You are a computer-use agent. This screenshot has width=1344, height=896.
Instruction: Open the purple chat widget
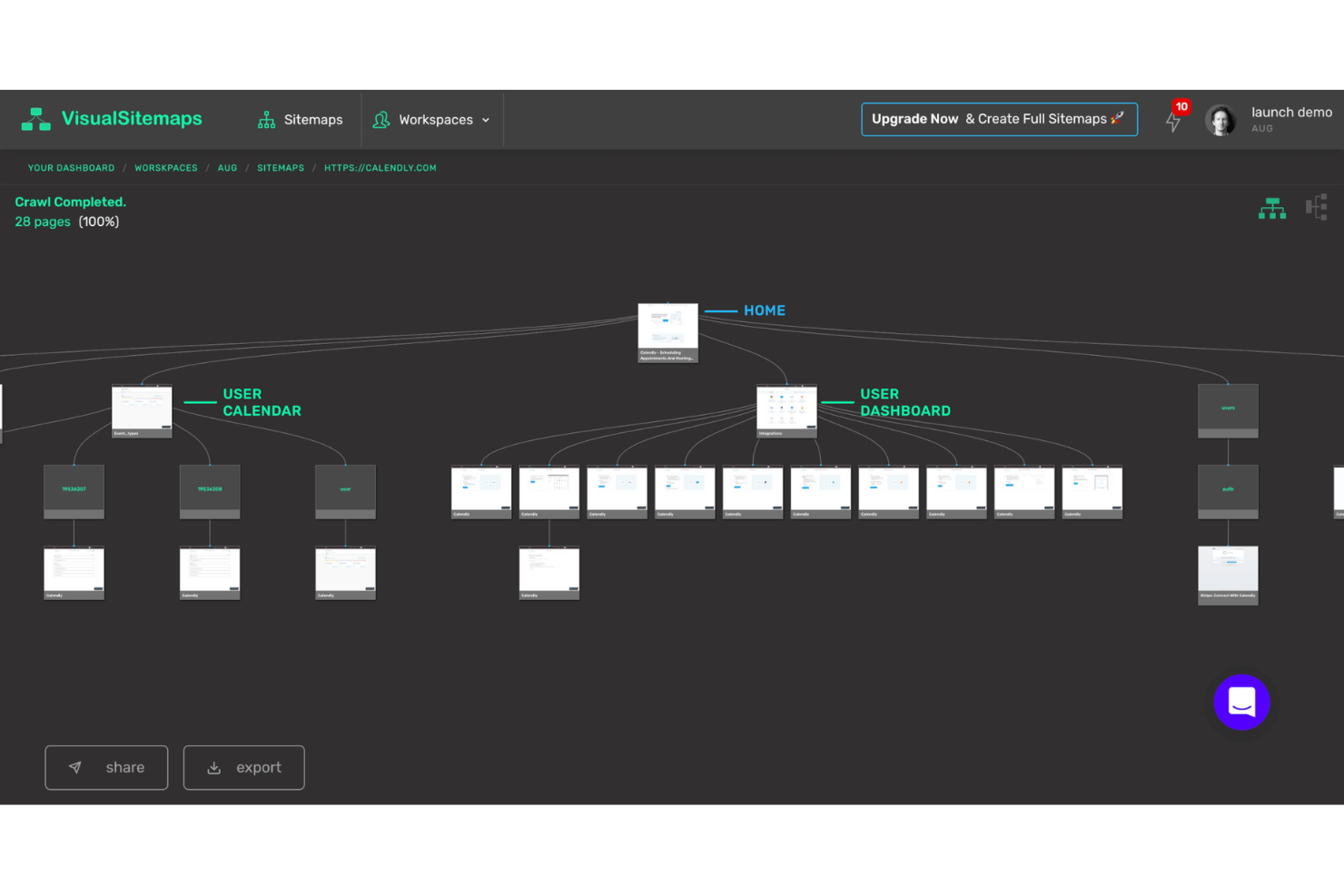(x=1241, y=702)
